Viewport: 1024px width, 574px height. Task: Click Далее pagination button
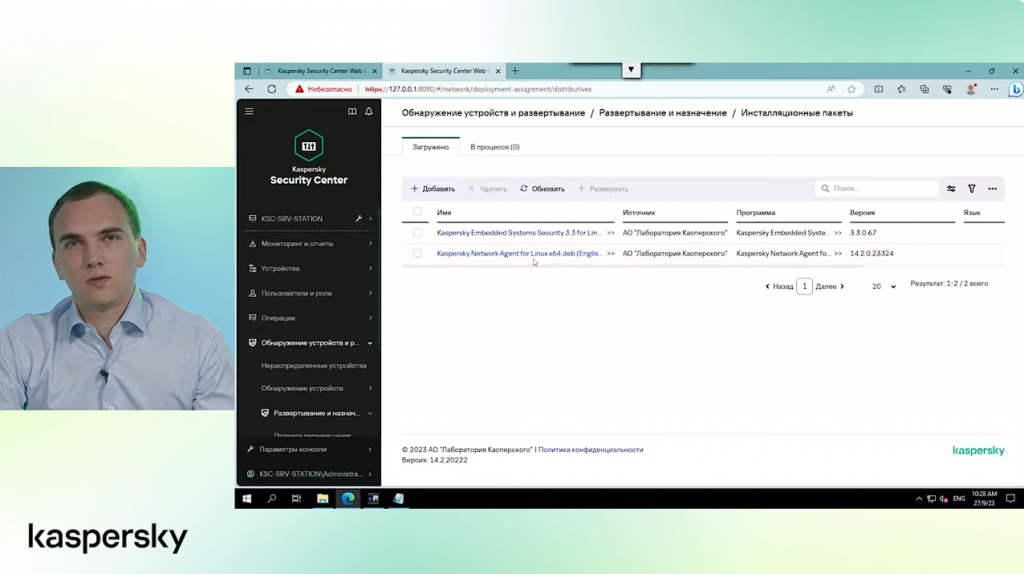click(x=830, y=286)
